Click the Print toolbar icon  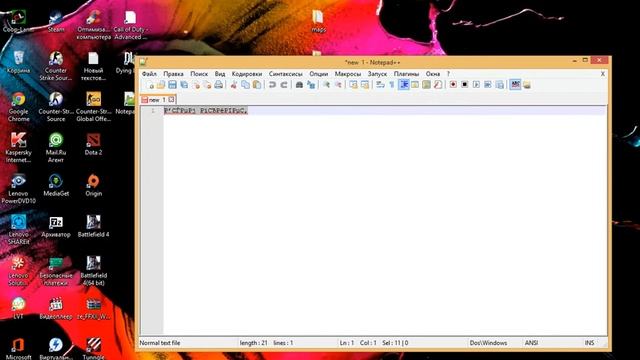(219, 85)
